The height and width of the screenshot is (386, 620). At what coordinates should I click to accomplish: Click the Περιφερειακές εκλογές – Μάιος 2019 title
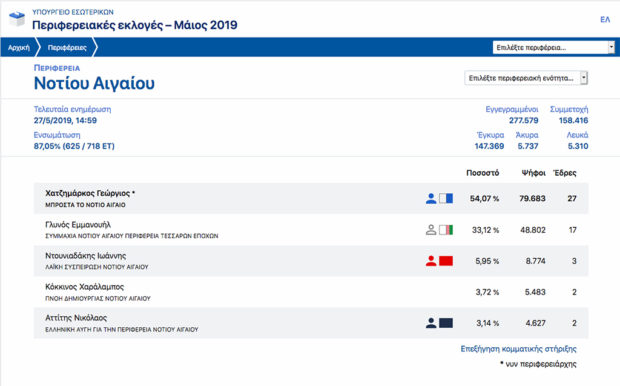(135, 25)
